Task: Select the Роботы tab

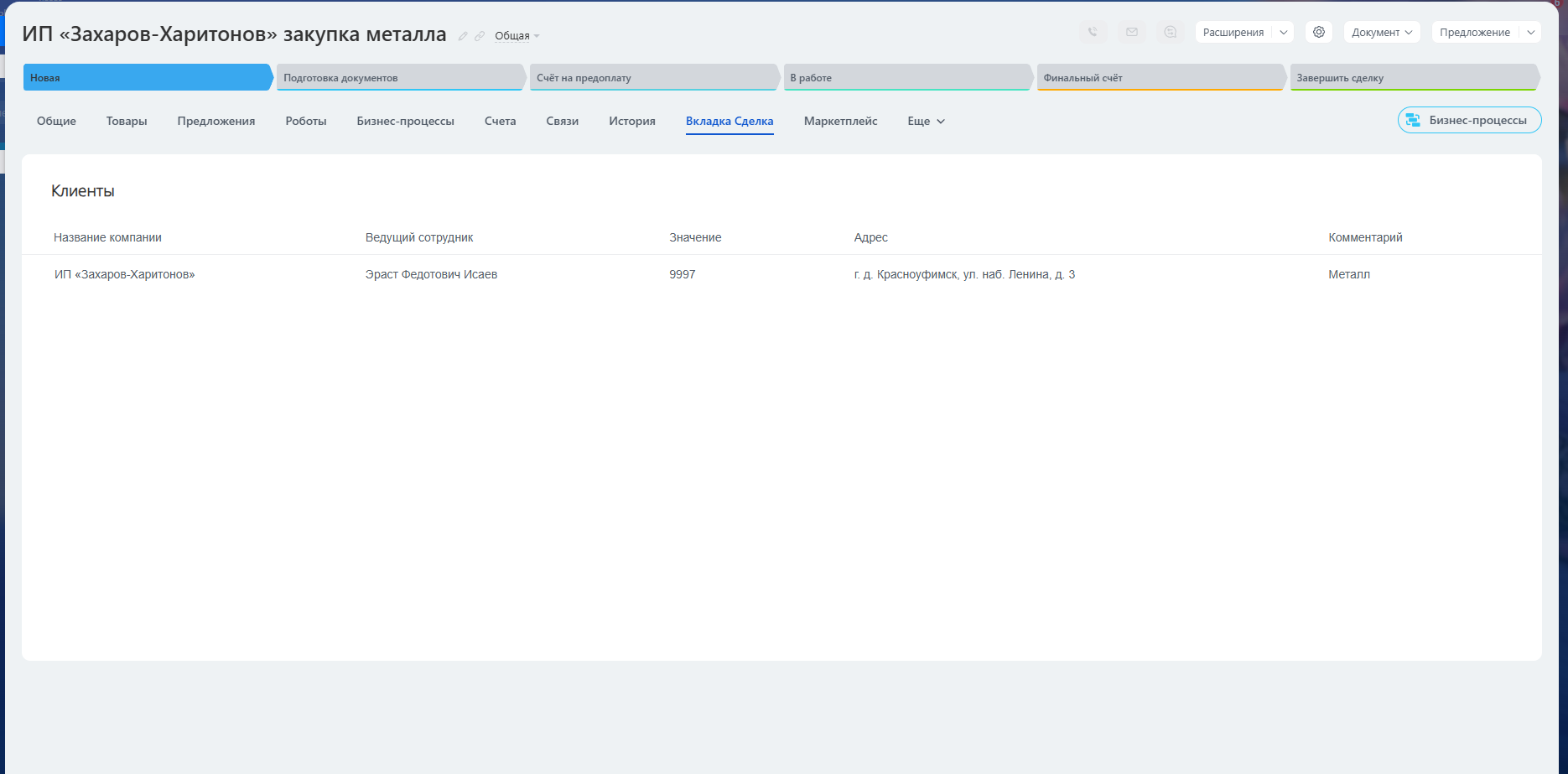Action: [306, 121]
